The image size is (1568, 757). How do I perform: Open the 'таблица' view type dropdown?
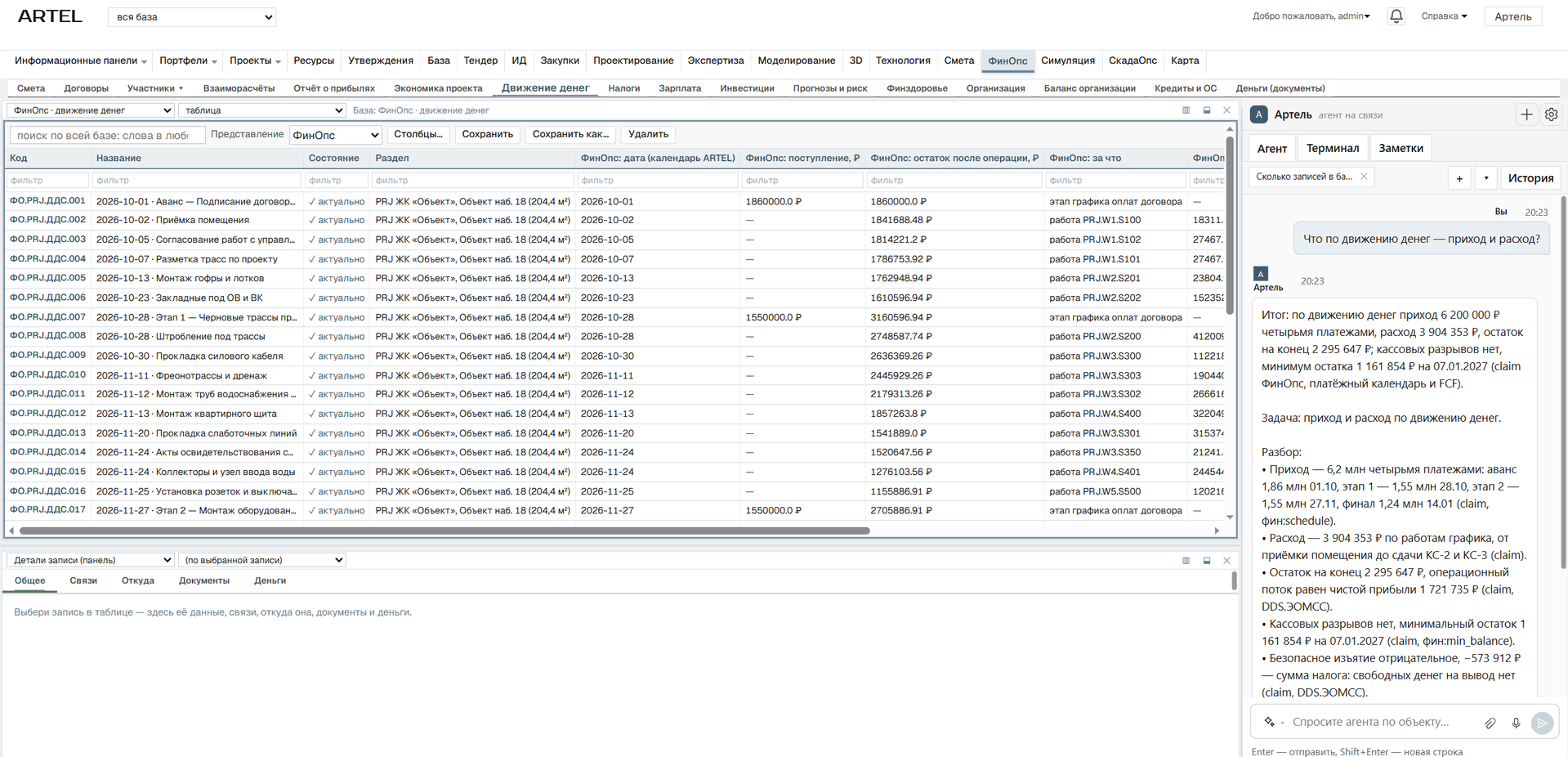(262, 110)
